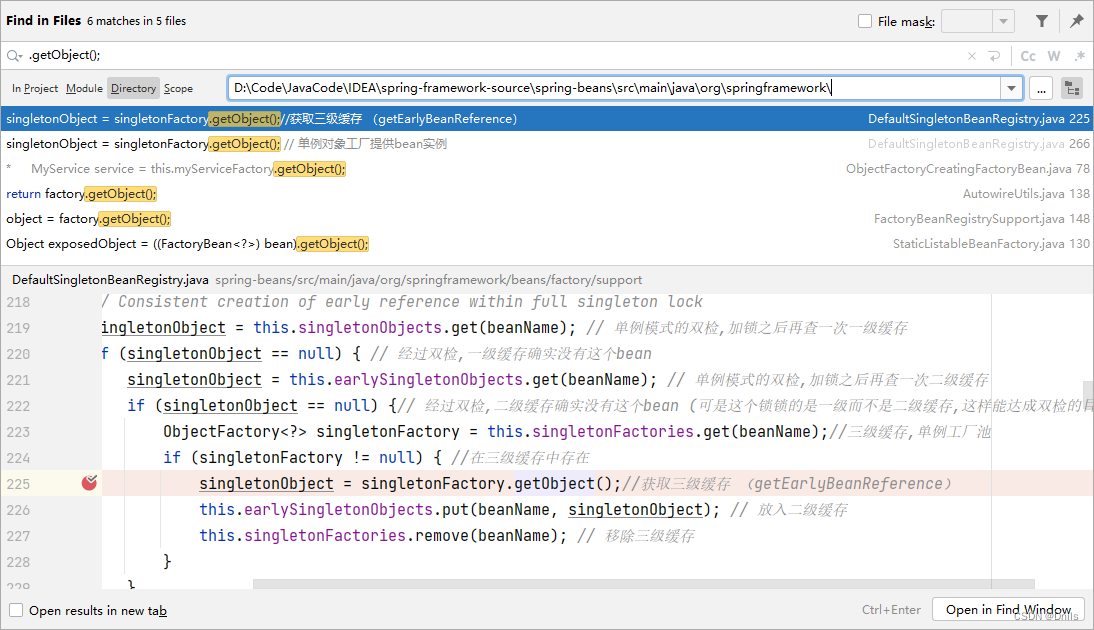The width and height of the screenshot is (1094, 630).
Task: Enable Open results in new tab
Action: point(16,610)
